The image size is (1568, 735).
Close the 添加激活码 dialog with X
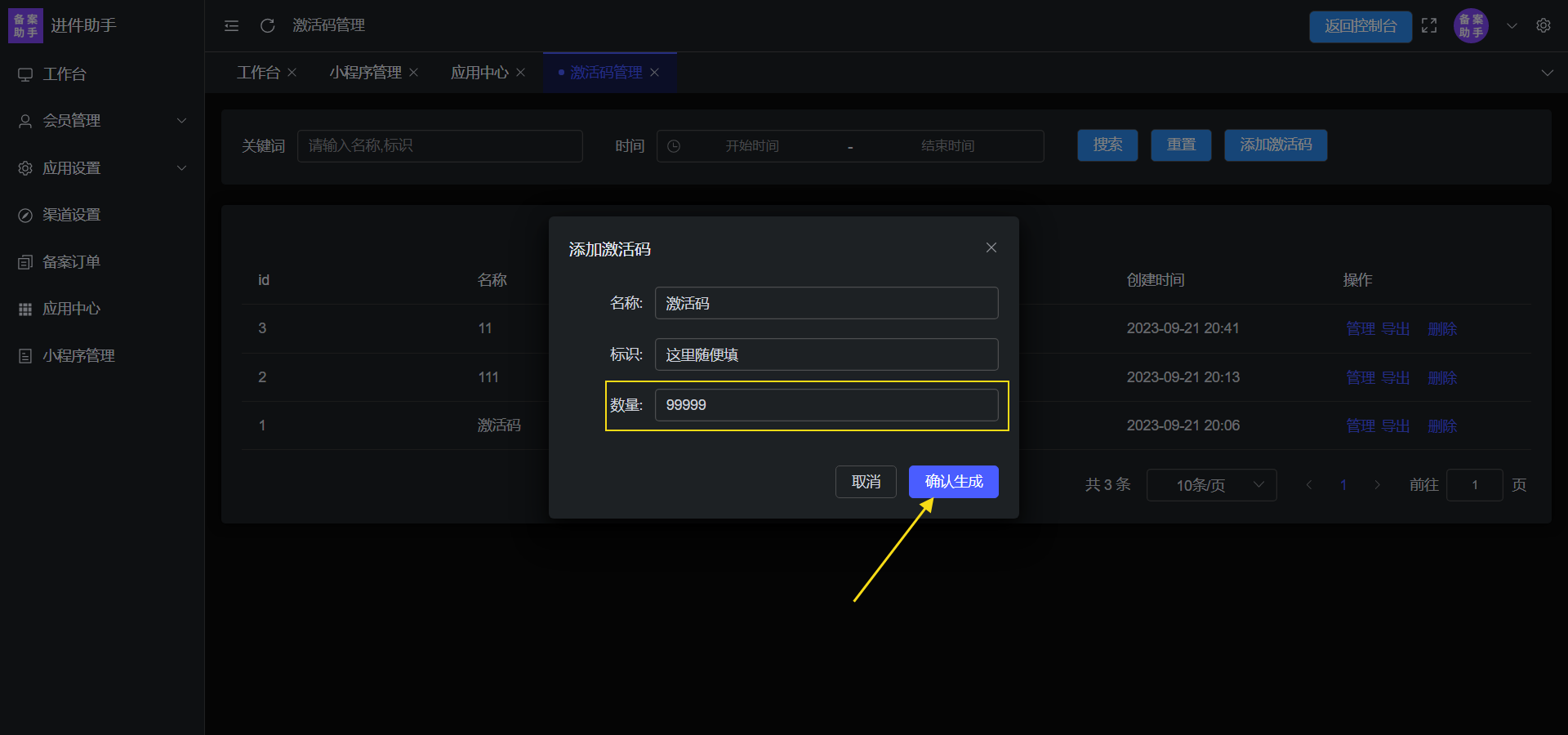click(x=991, y=247)
